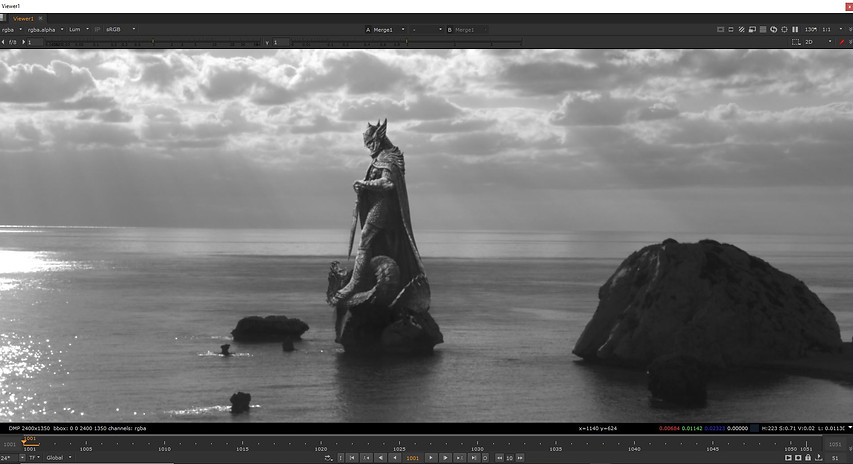Image resolution: width=853 pixels, height=464 pixels.
Task: Open the wipe mode dropdown between A and B
Action: click(426, 30)
